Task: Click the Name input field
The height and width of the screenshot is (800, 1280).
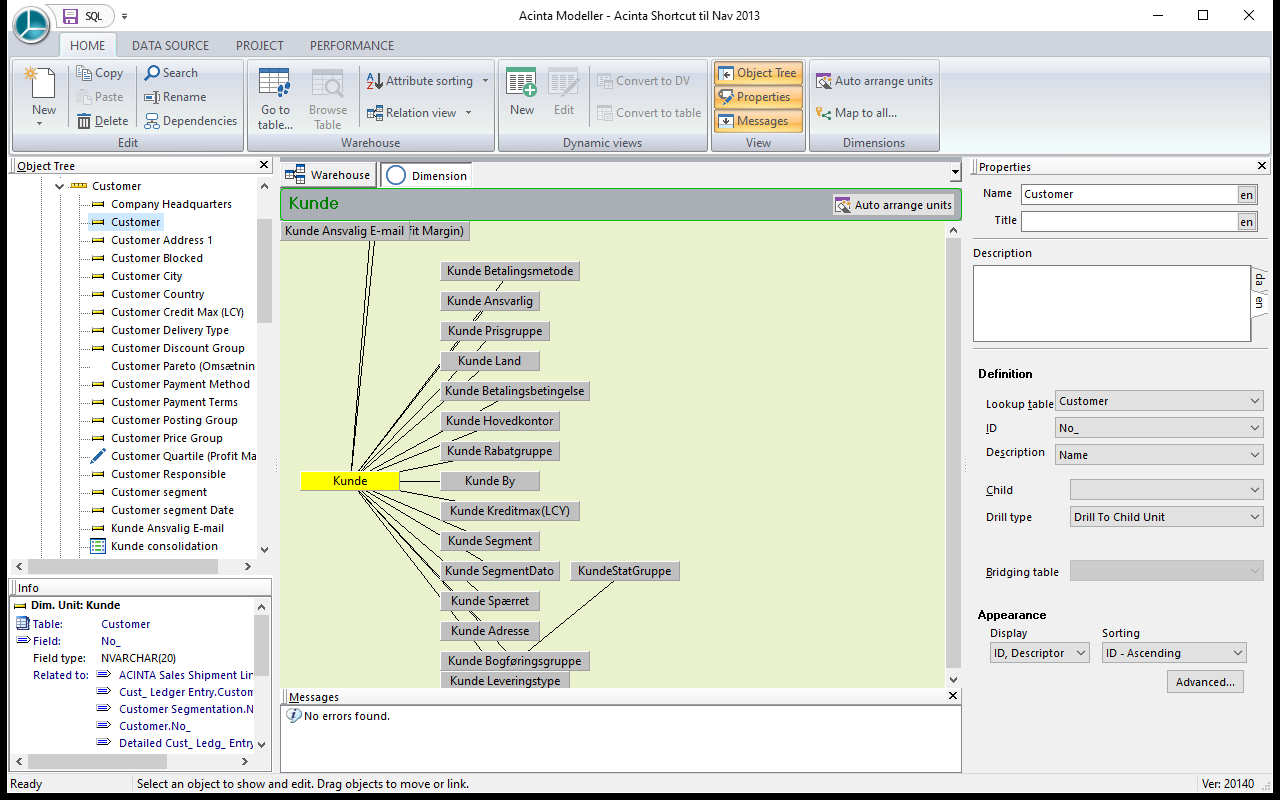Action: pos(1129,194)
